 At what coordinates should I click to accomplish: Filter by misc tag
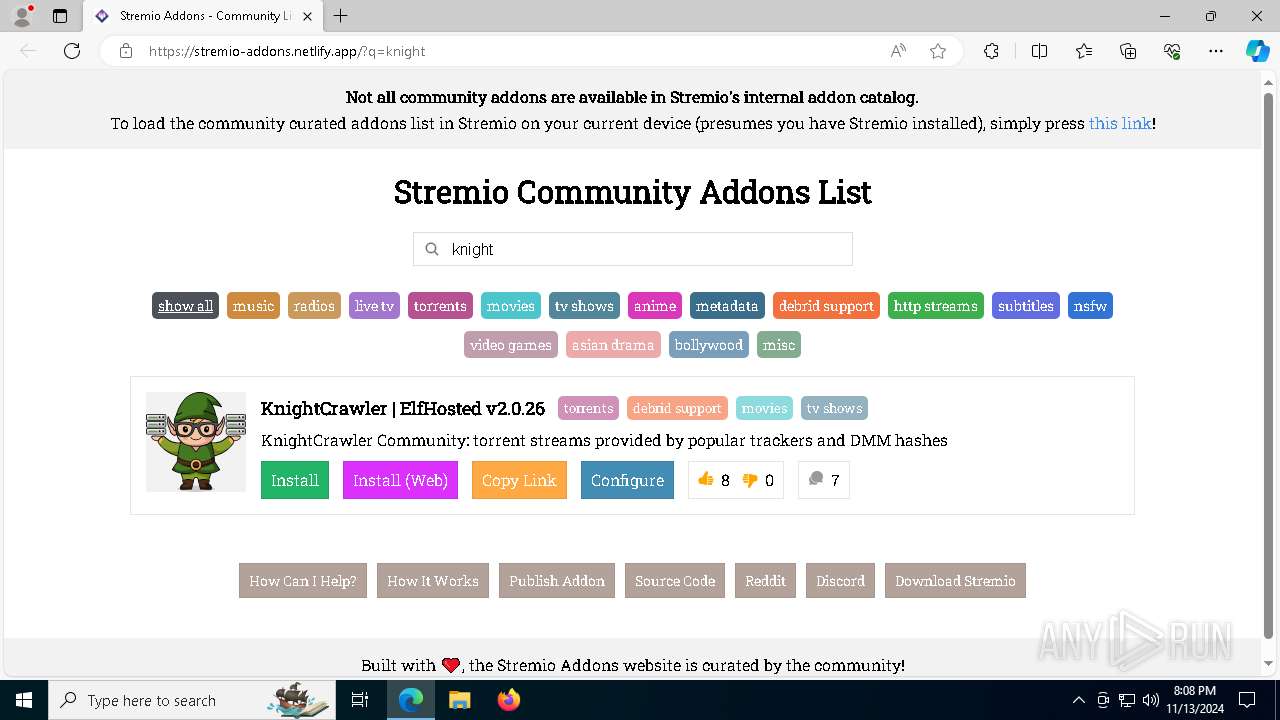tap(779, 345)
